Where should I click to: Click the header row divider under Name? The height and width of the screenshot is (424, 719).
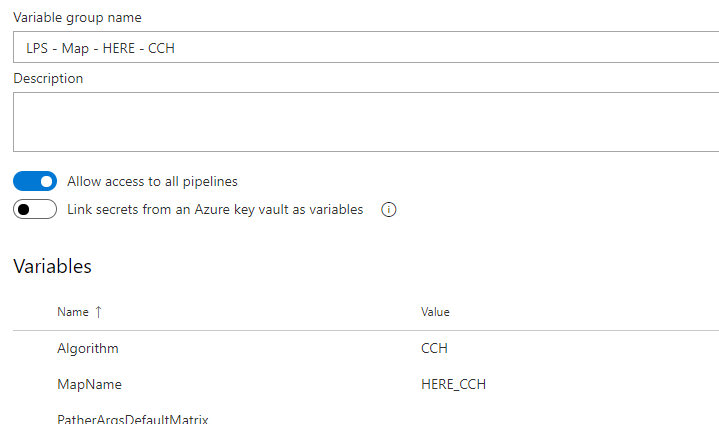[366, 330]
